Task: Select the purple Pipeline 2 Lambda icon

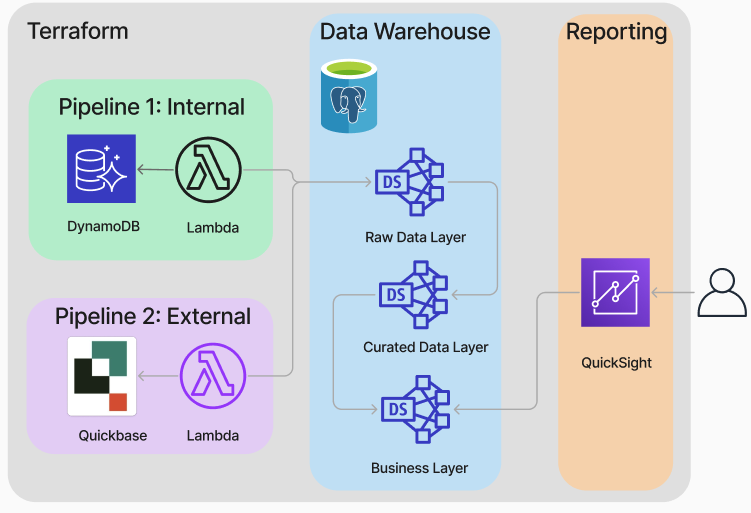Action: [x=212, y=378]
